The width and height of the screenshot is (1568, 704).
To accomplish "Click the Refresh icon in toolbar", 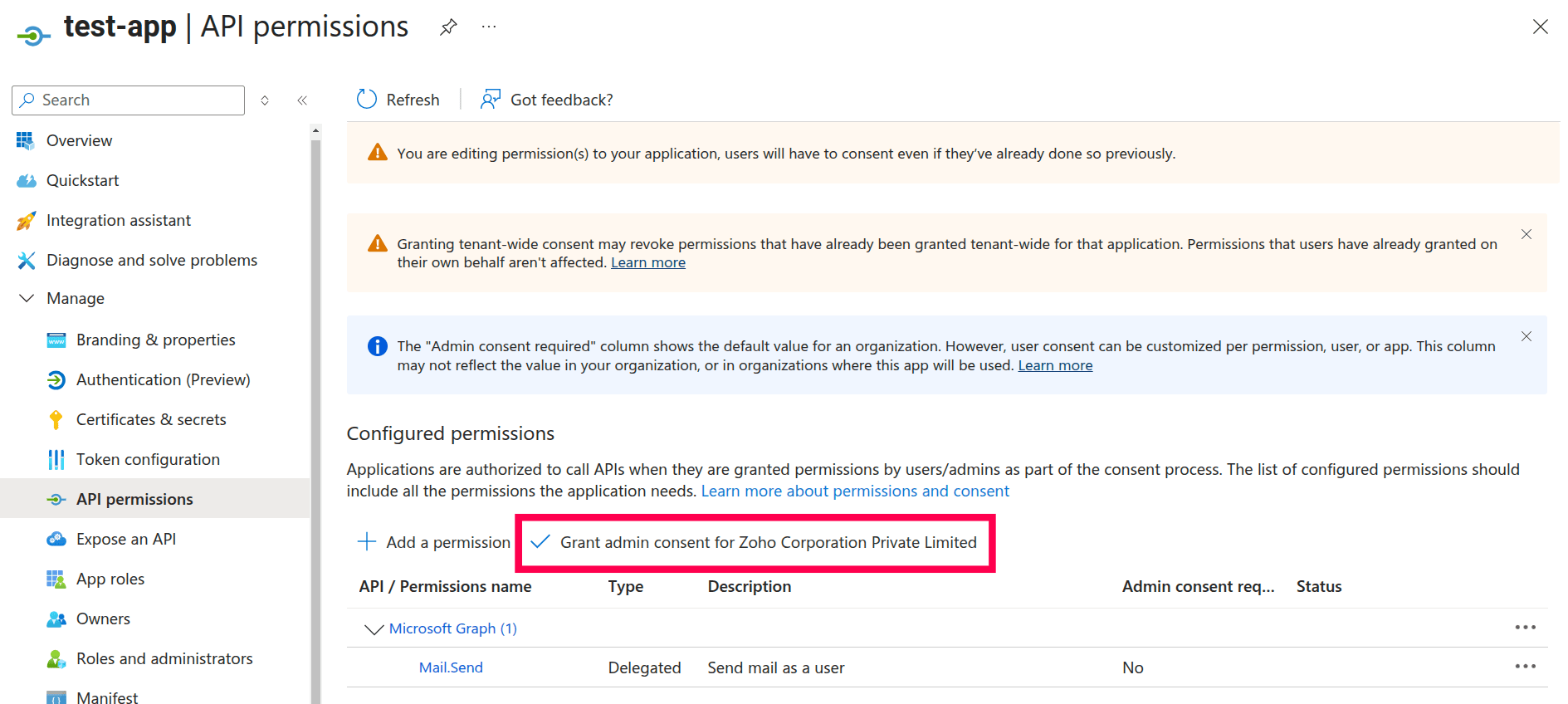I will (x=367, y=100).
